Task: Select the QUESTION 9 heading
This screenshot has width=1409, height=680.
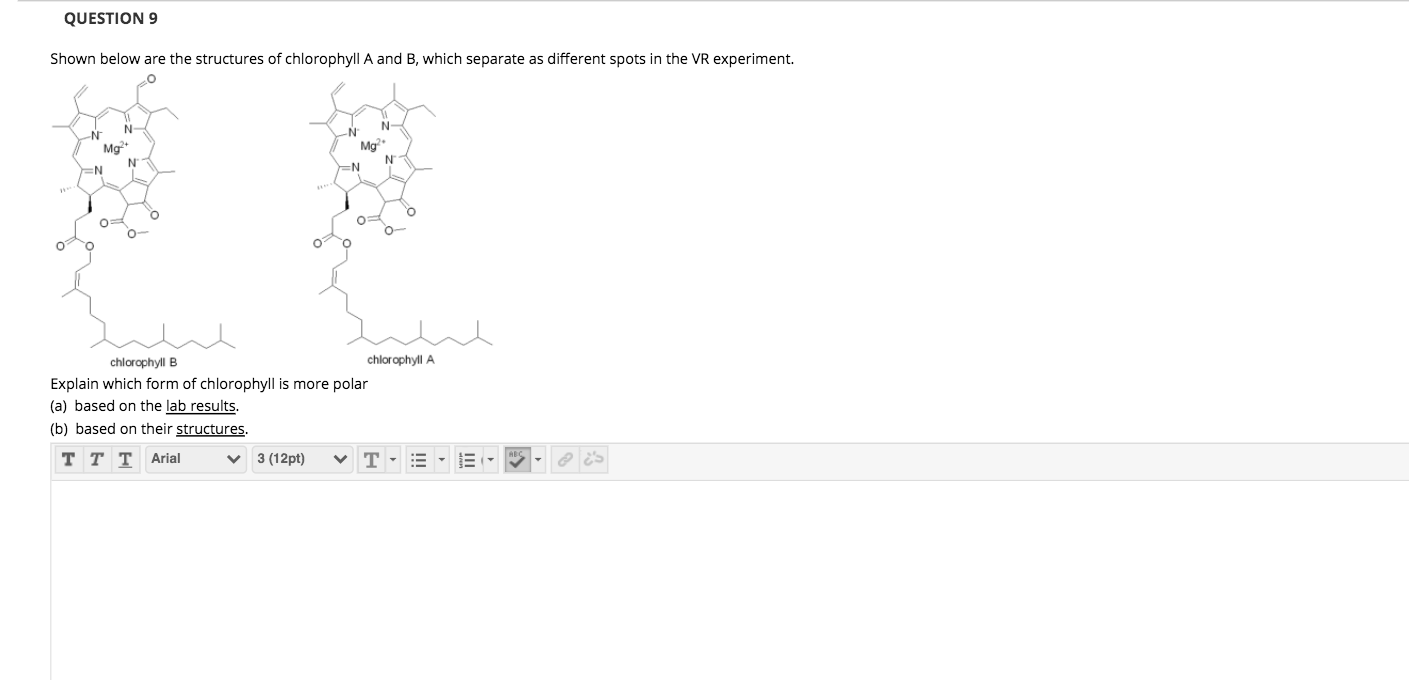Action: click(110, 18)
